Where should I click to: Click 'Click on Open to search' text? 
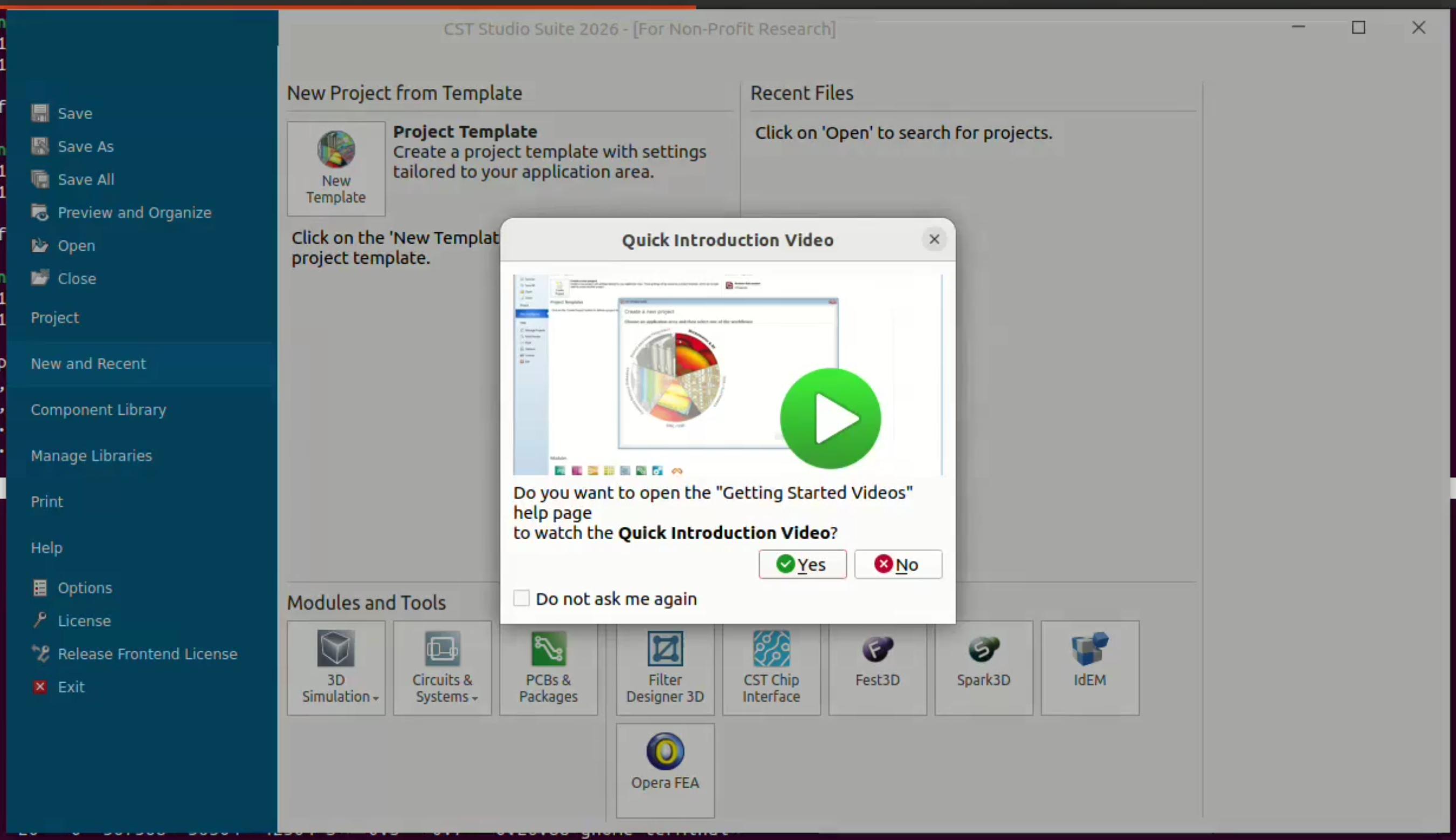(903, 133)
